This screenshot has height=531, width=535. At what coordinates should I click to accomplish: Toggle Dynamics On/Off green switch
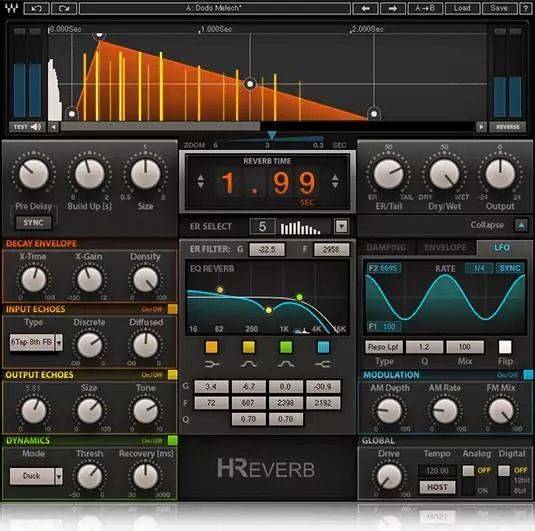tap(172, 440)
